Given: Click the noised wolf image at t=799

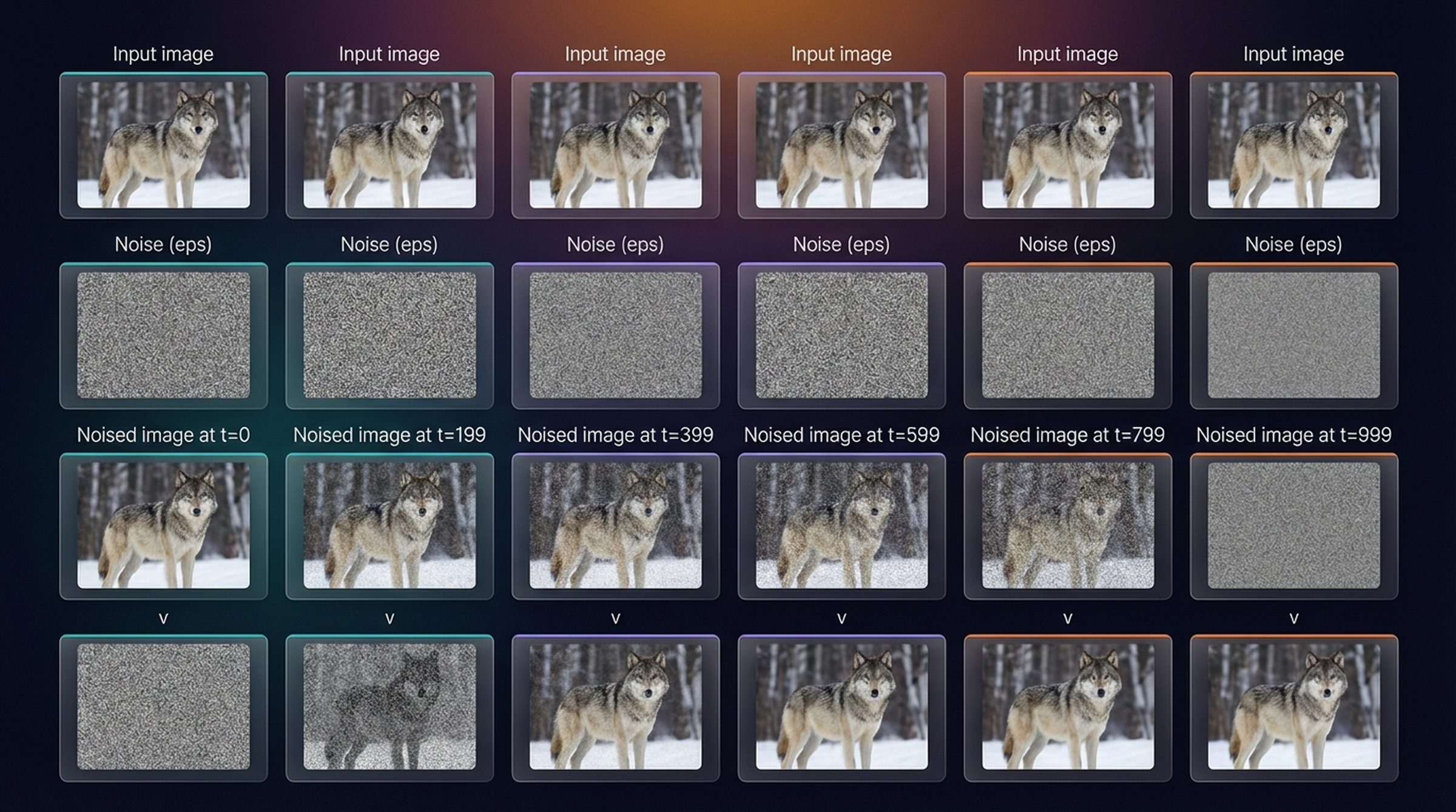Looking at the screenshot, I should 1068,525.
